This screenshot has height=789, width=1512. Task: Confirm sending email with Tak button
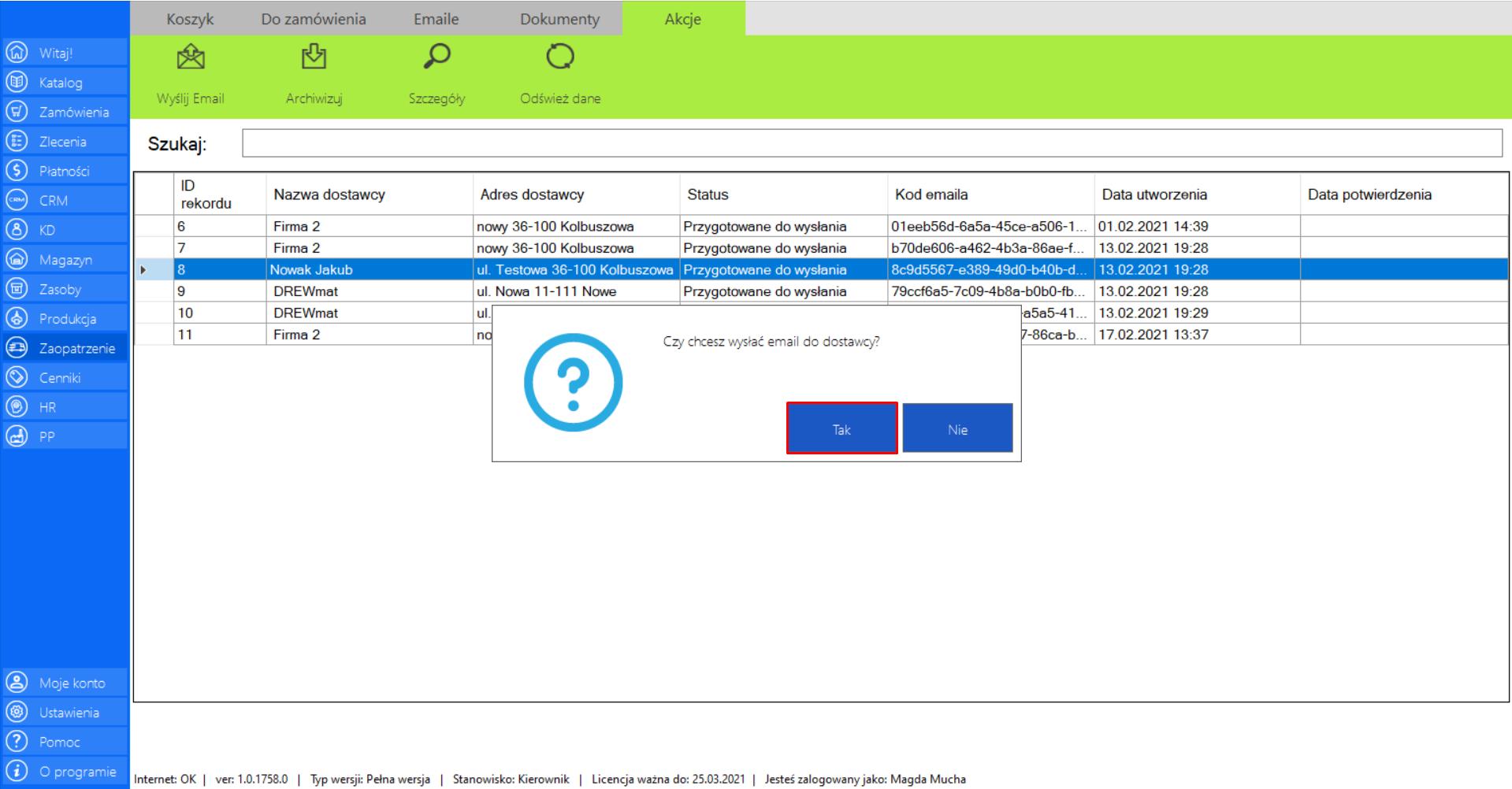pyautogui.click(x=841, y=428)
